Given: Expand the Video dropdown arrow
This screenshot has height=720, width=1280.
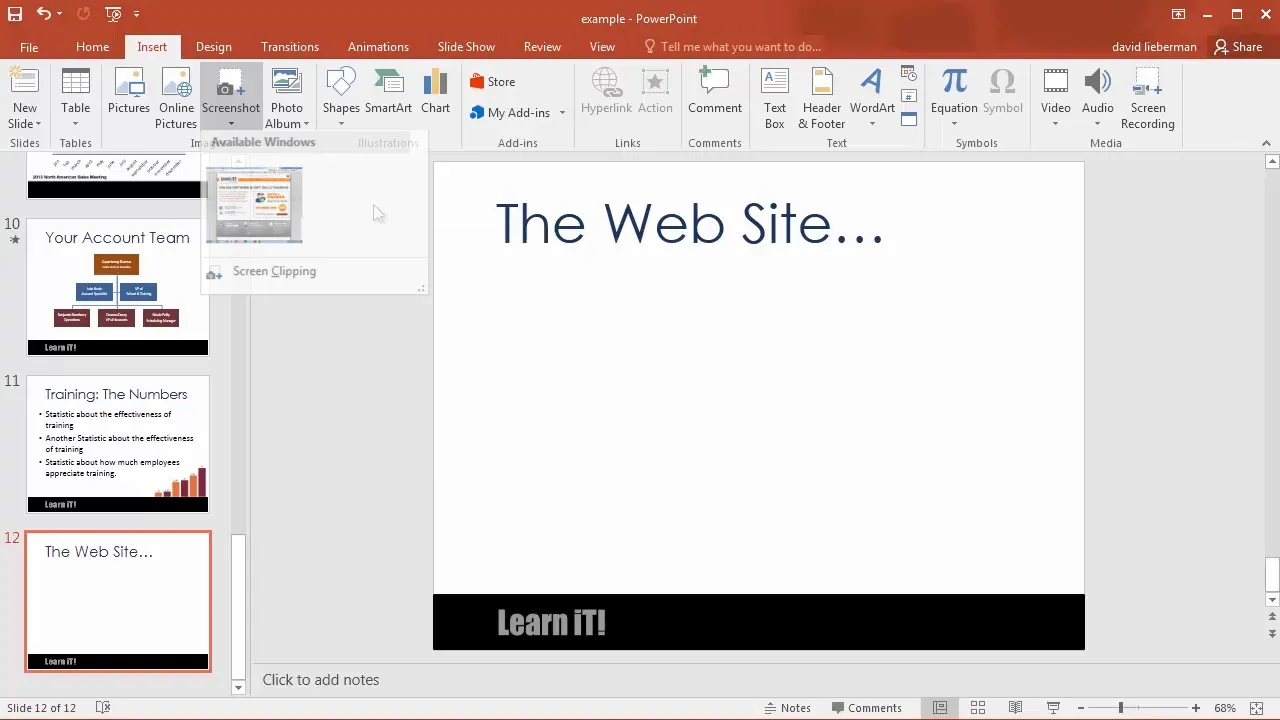Looking at the screenshot, I should pyautogui.click(x=1055, y=124).
